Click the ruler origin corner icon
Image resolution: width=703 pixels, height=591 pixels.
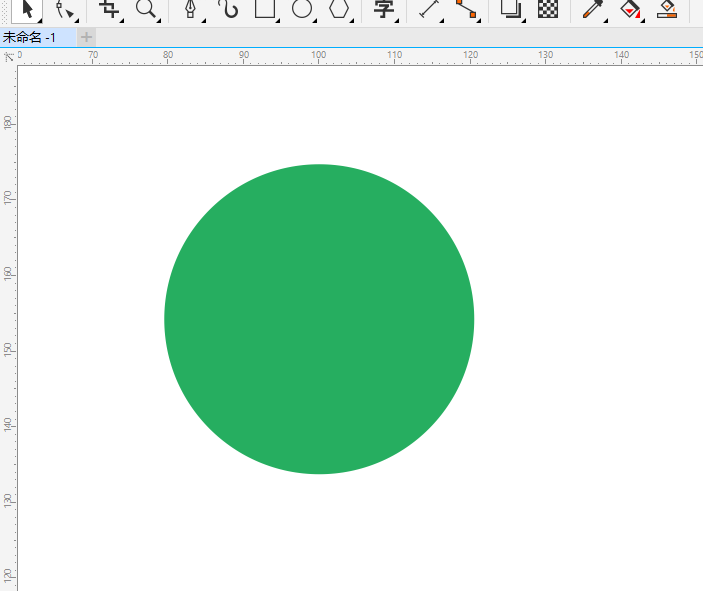pos(9,57)
